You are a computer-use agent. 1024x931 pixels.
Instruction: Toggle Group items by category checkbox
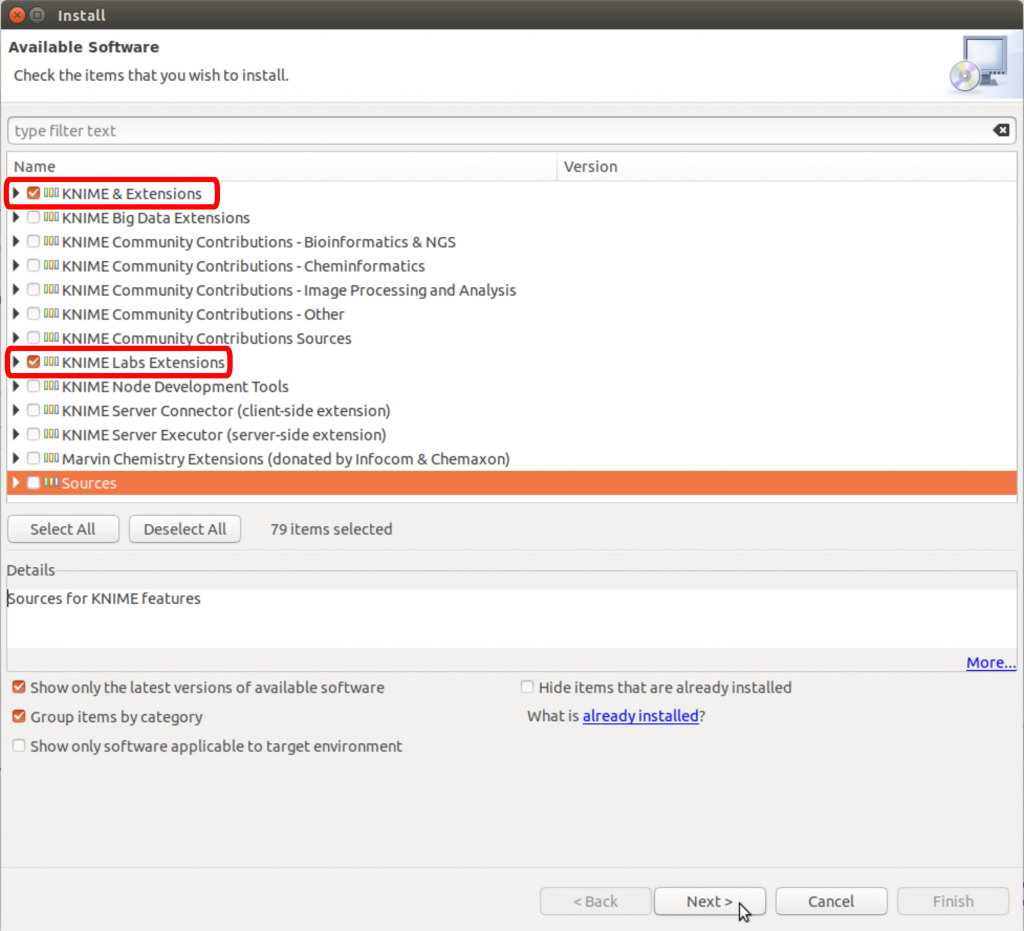[19, 716]
